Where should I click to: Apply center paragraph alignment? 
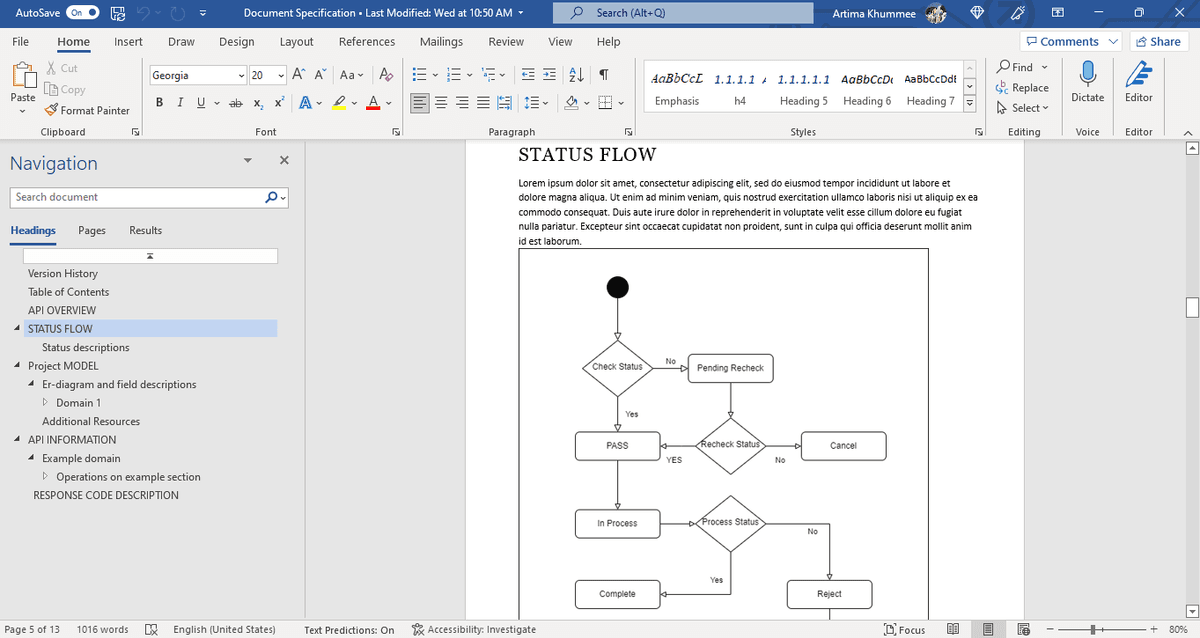pyautogui.click(x=441, y=103)
